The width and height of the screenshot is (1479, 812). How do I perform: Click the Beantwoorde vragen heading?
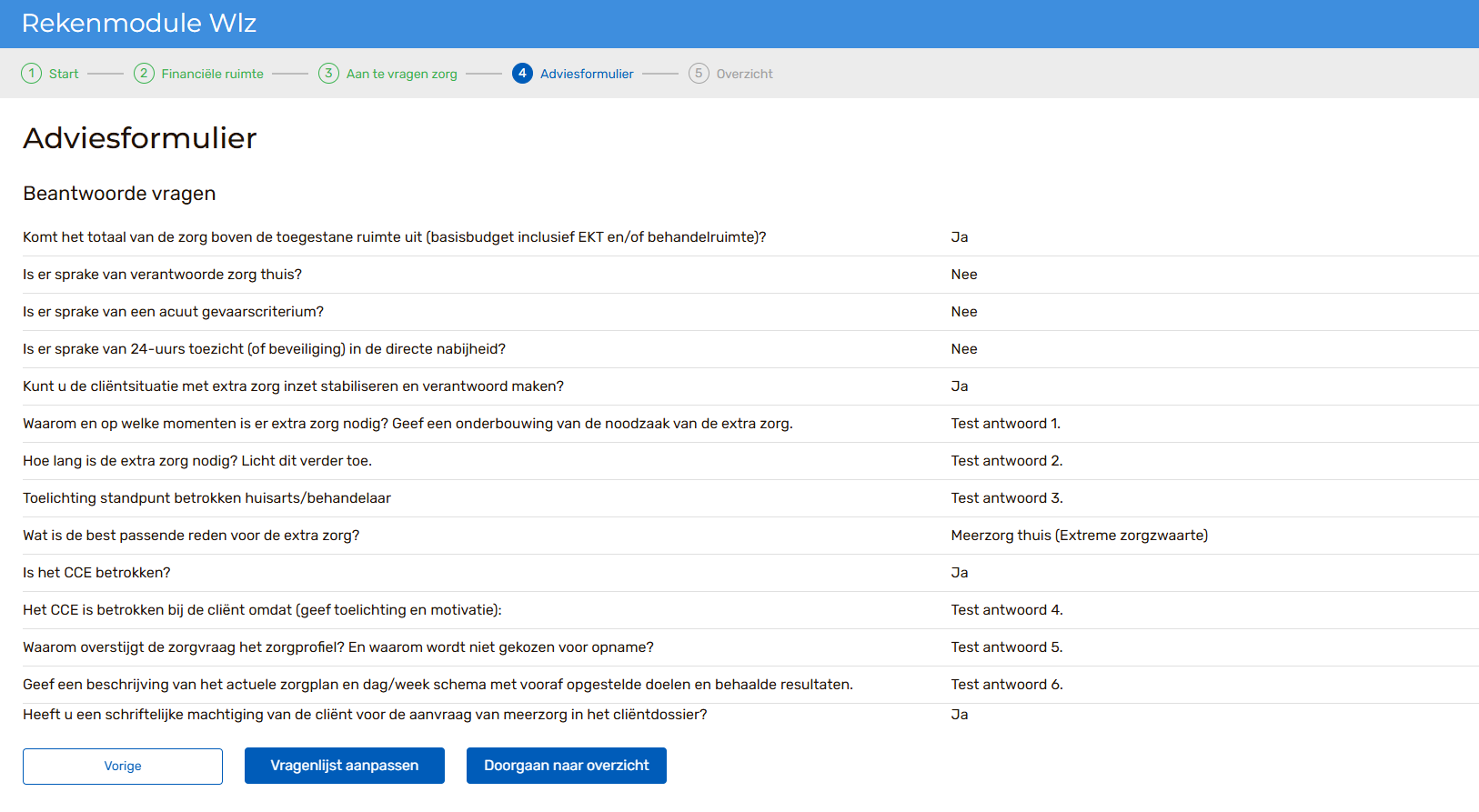(119, 194)
